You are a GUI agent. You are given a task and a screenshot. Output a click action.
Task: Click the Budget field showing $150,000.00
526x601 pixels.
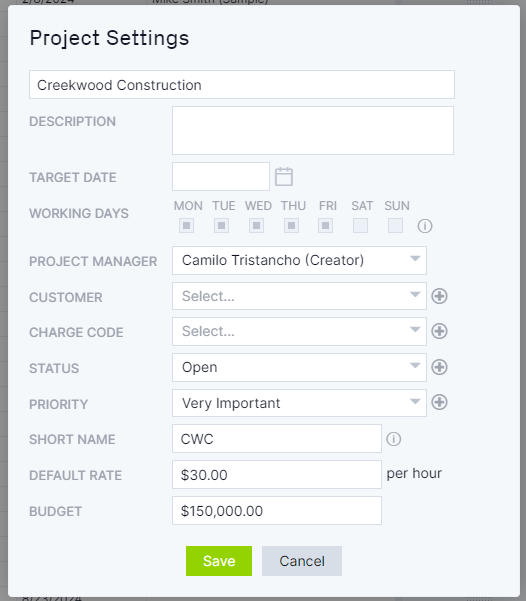[x=277, y=511]
